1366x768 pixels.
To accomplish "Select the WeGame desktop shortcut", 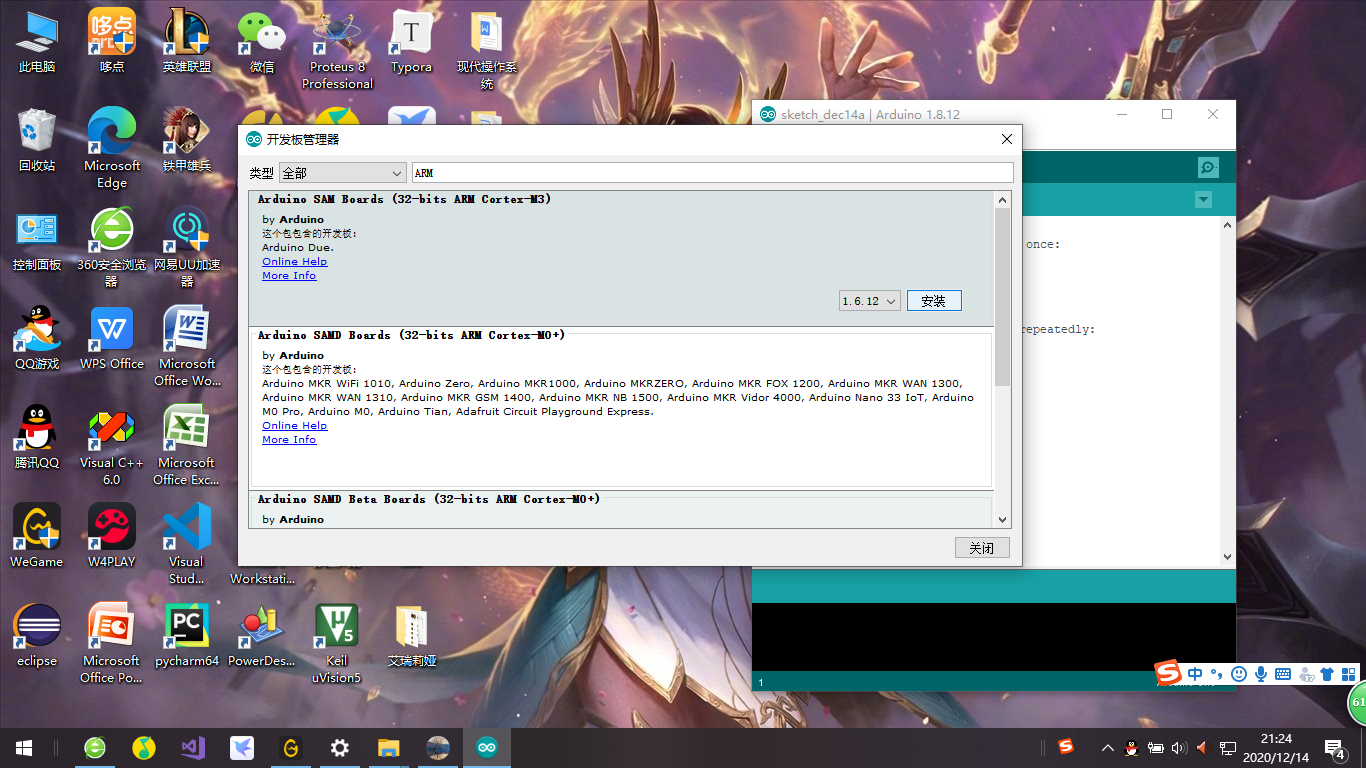I will tap(37, 537).
